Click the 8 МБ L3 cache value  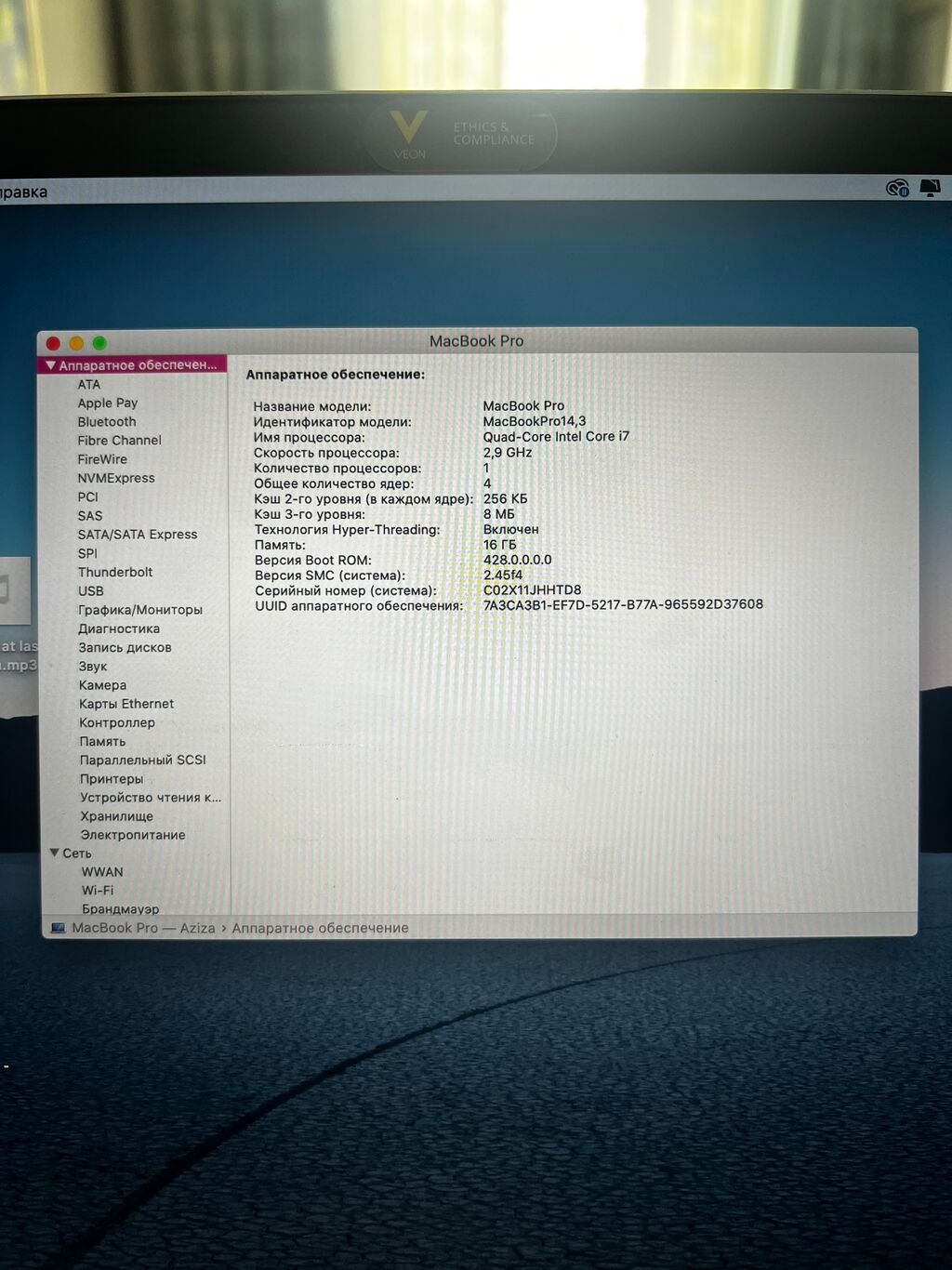[x=499, y=513]
